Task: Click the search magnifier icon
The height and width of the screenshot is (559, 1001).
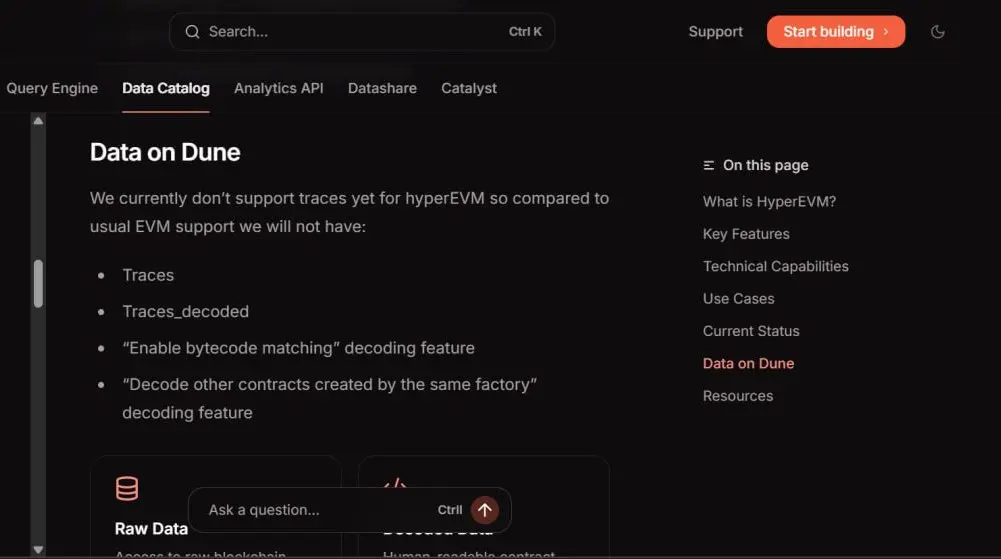Action: [x=192, y=32]
